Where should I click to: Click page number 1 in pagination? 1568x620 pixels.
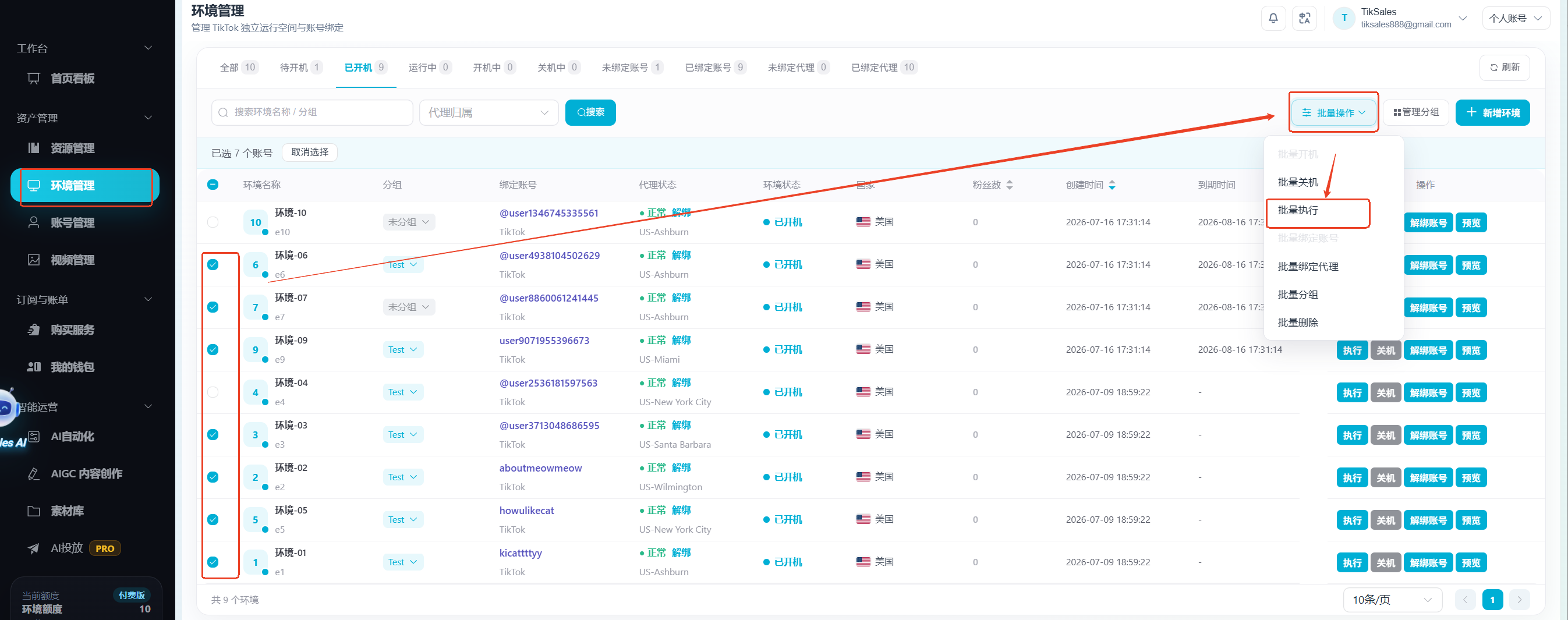point(1492,600)
